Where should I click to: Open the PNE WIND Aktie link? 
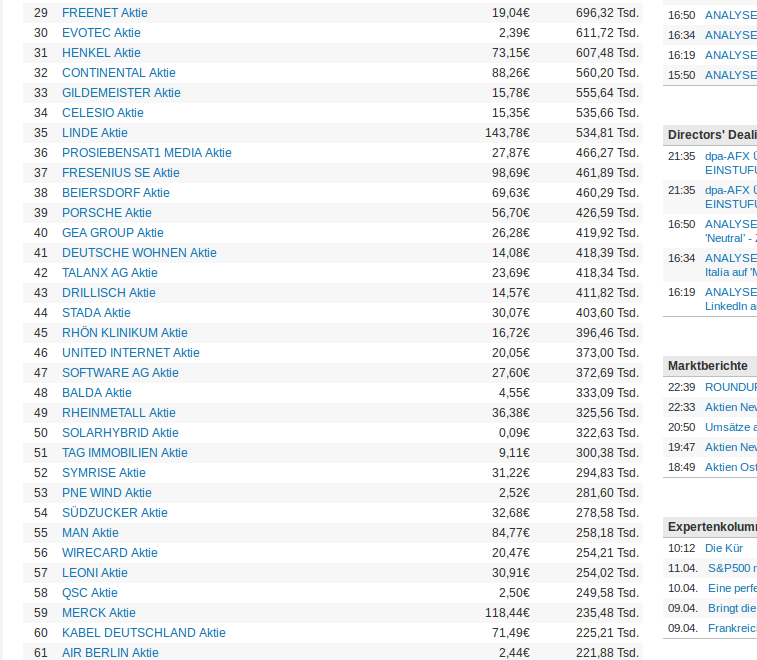[x=107, y=493]
